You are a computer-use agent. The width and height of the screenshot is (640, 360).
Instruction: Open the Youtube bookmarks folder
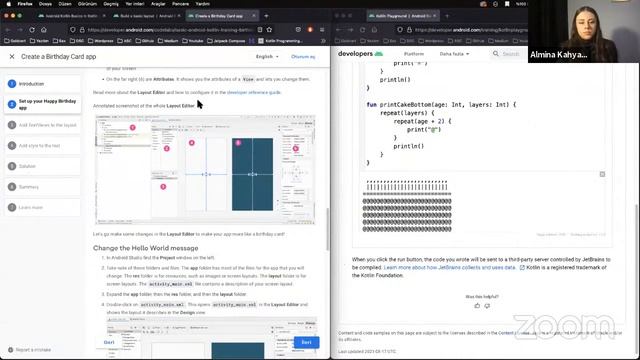192,41
